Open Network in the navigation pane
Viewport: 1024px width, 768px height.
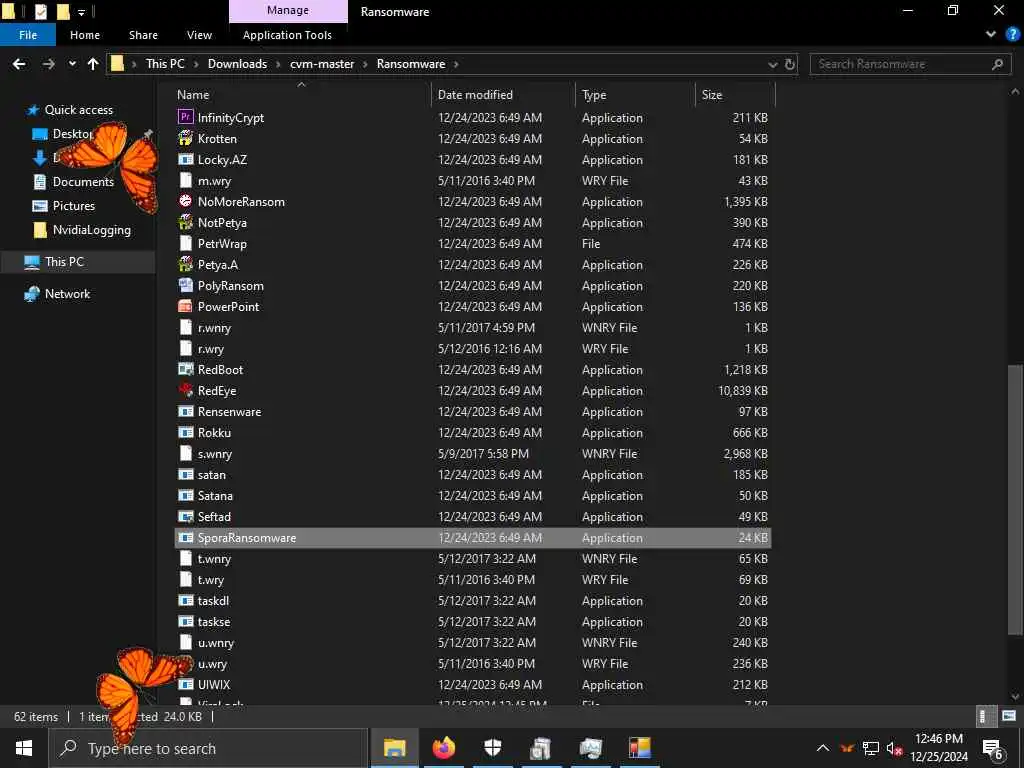[x=67, y=294]
